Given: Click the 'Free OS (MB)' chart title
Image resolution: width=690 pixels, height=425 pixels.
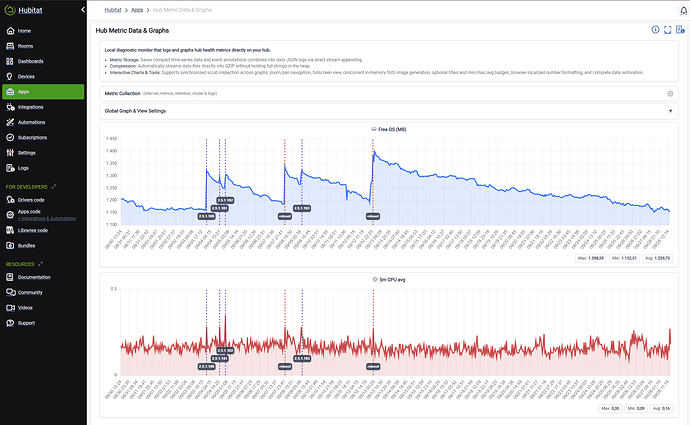Looking at the screenshot, I should coord(392,129).
